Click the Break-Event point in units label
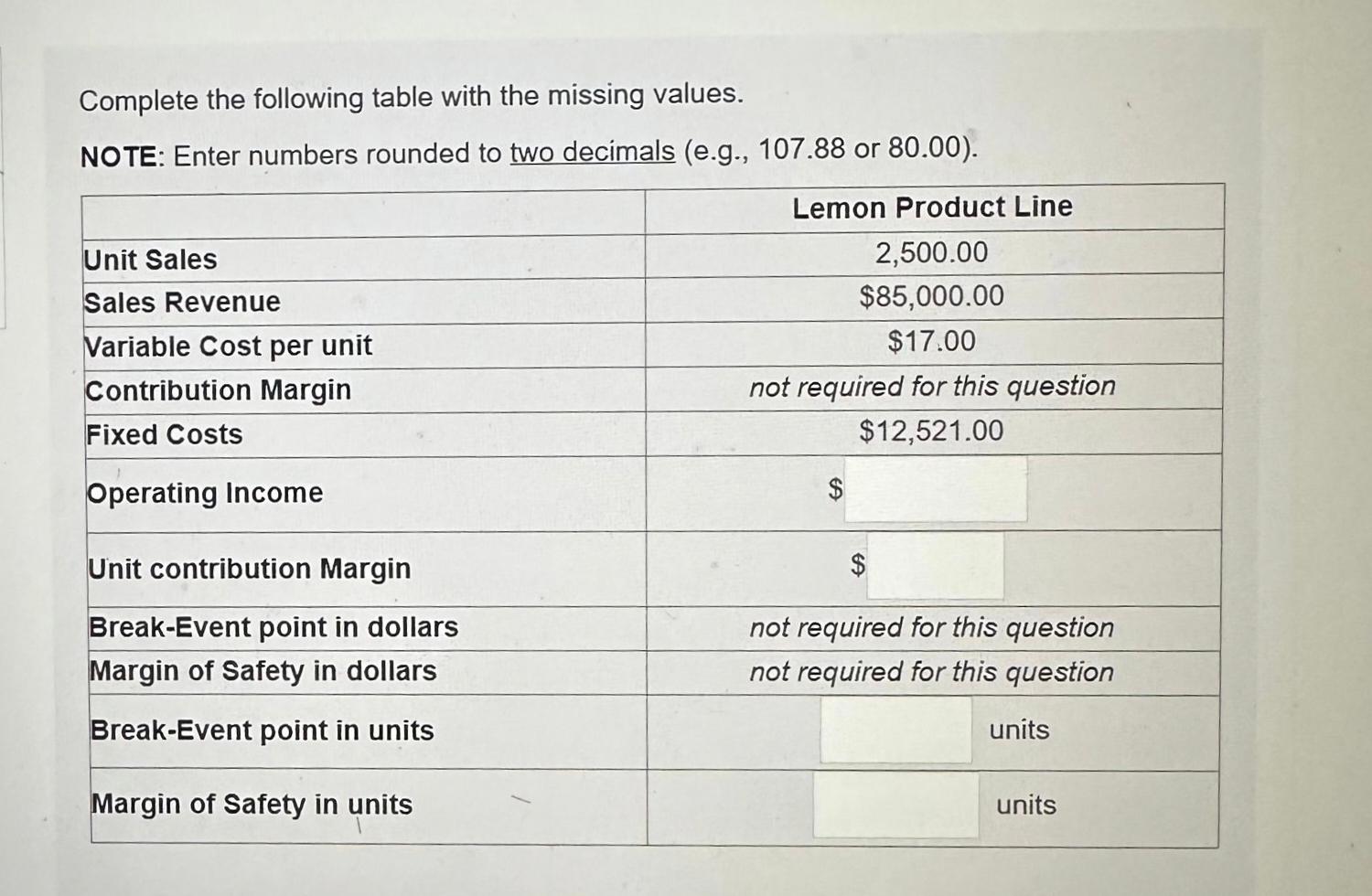The image size is (1372, 896). 263,731
